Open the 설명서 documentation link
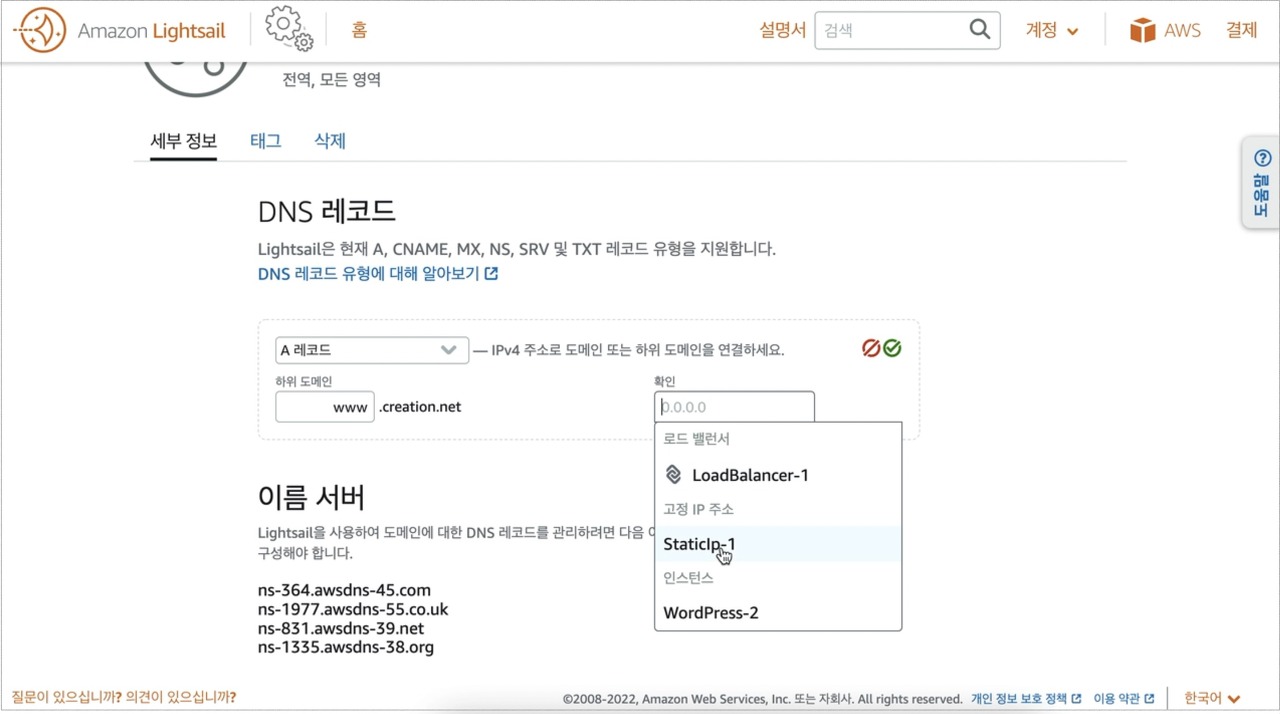The height and width of the screenshot is (714, 1280). (782, 30)
